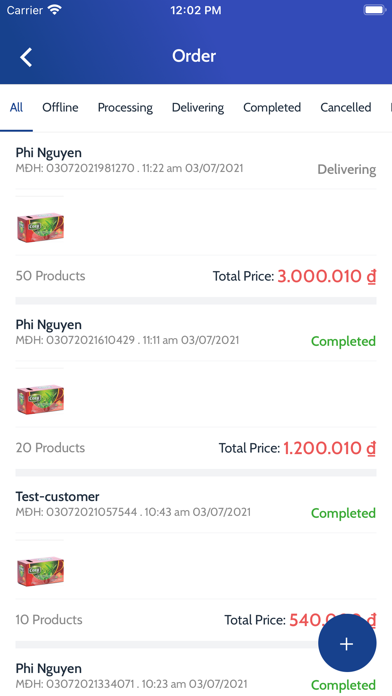Open product thumbnail in 50 Products order

tap(40, 227)
